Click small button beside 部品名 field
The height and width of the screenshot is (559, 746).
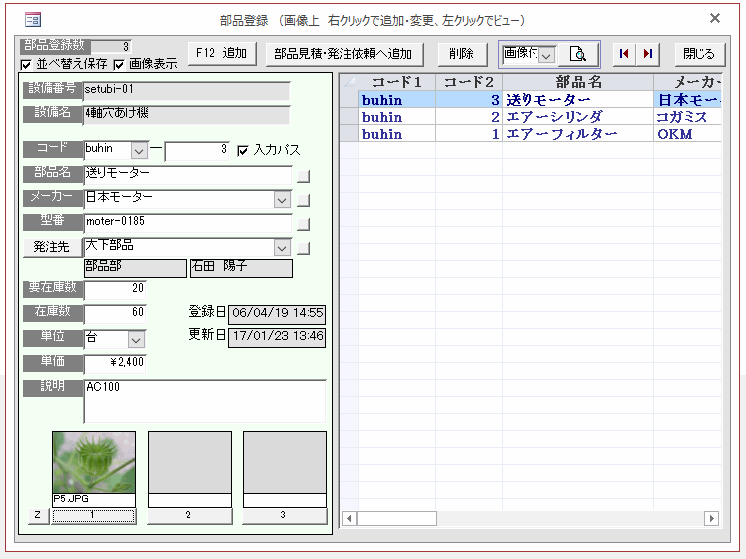tap(303, 176)
